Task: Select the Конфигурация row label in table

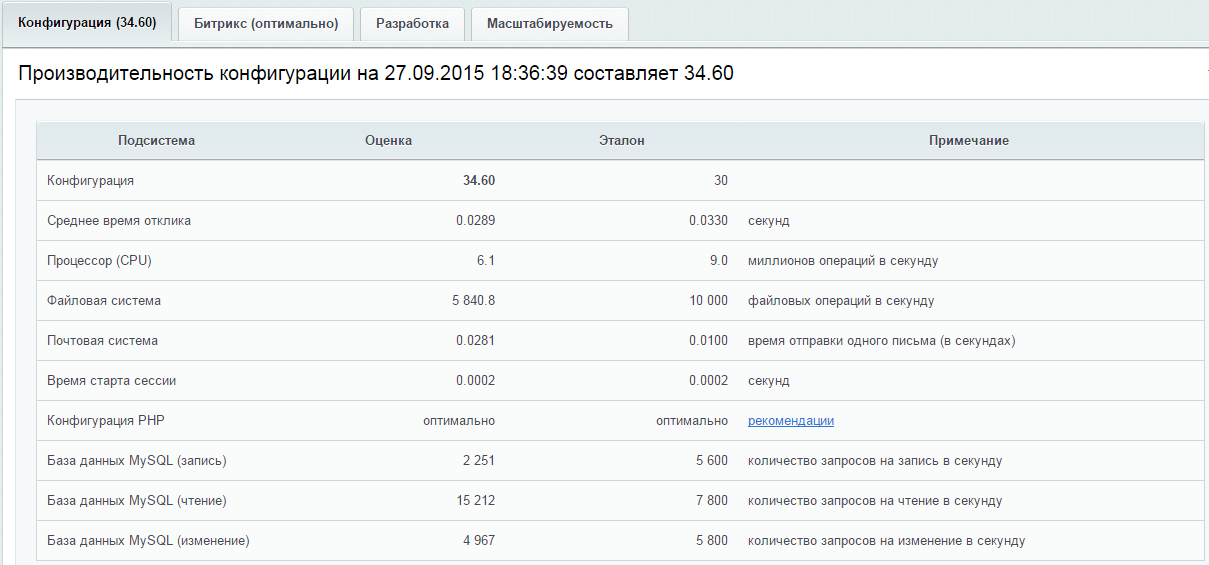Action: pos(90,181)
